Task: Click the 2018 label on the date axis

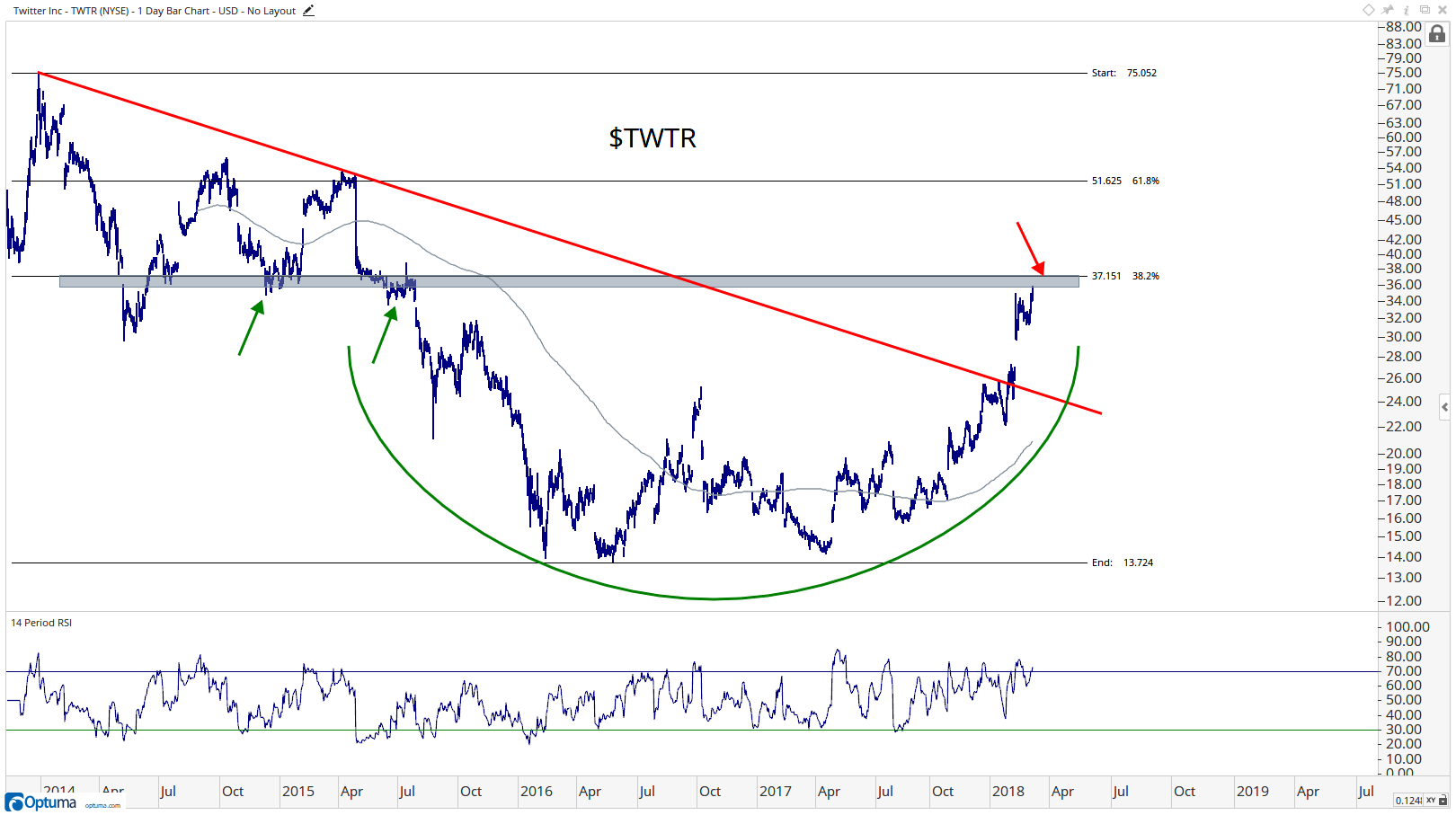Action: coord(1008,792)
